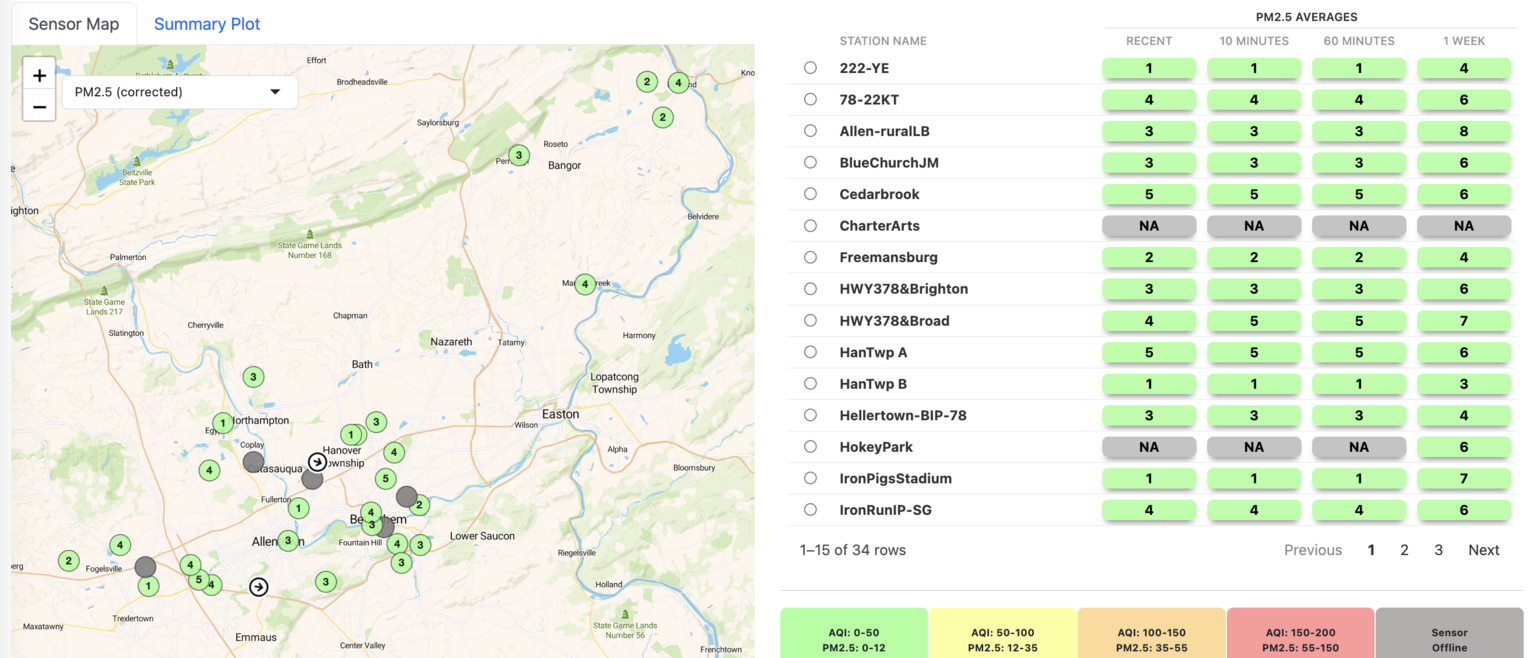
Task: Click the offline gray sensor near Copley
Action: (254, 461)
